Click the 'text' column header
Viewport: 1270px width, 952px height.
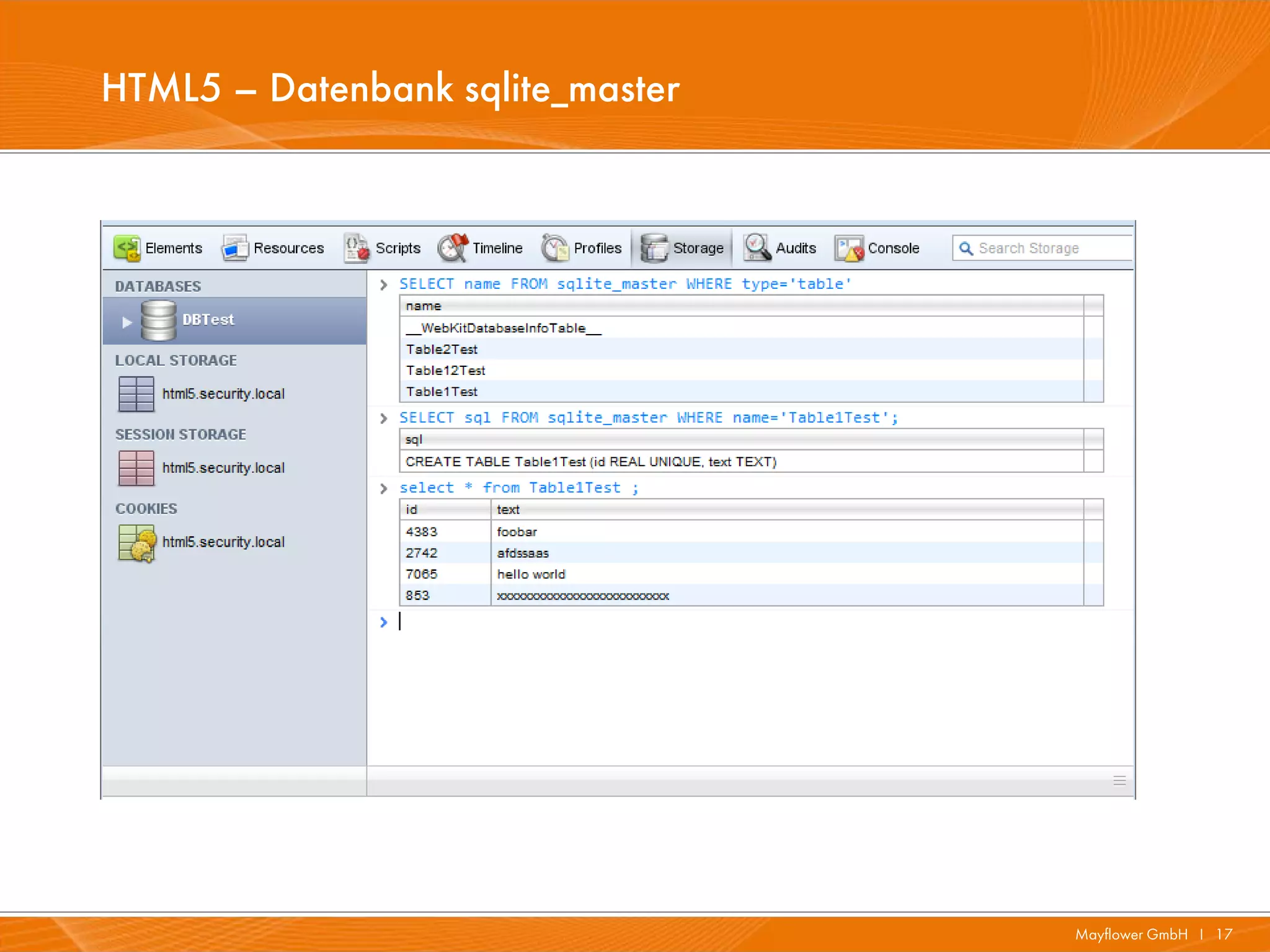coord(788,510)
